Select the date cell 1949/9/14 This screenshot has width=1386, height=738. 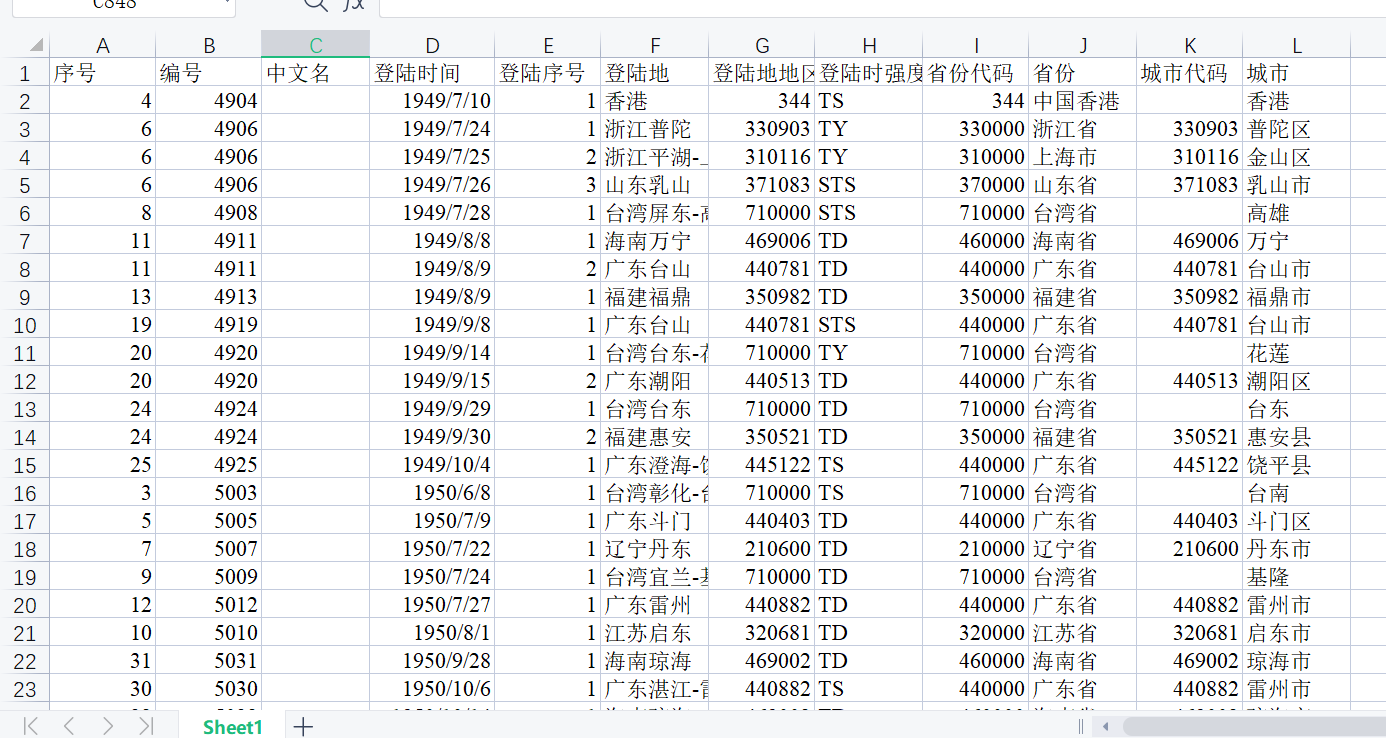coord(432,353)
